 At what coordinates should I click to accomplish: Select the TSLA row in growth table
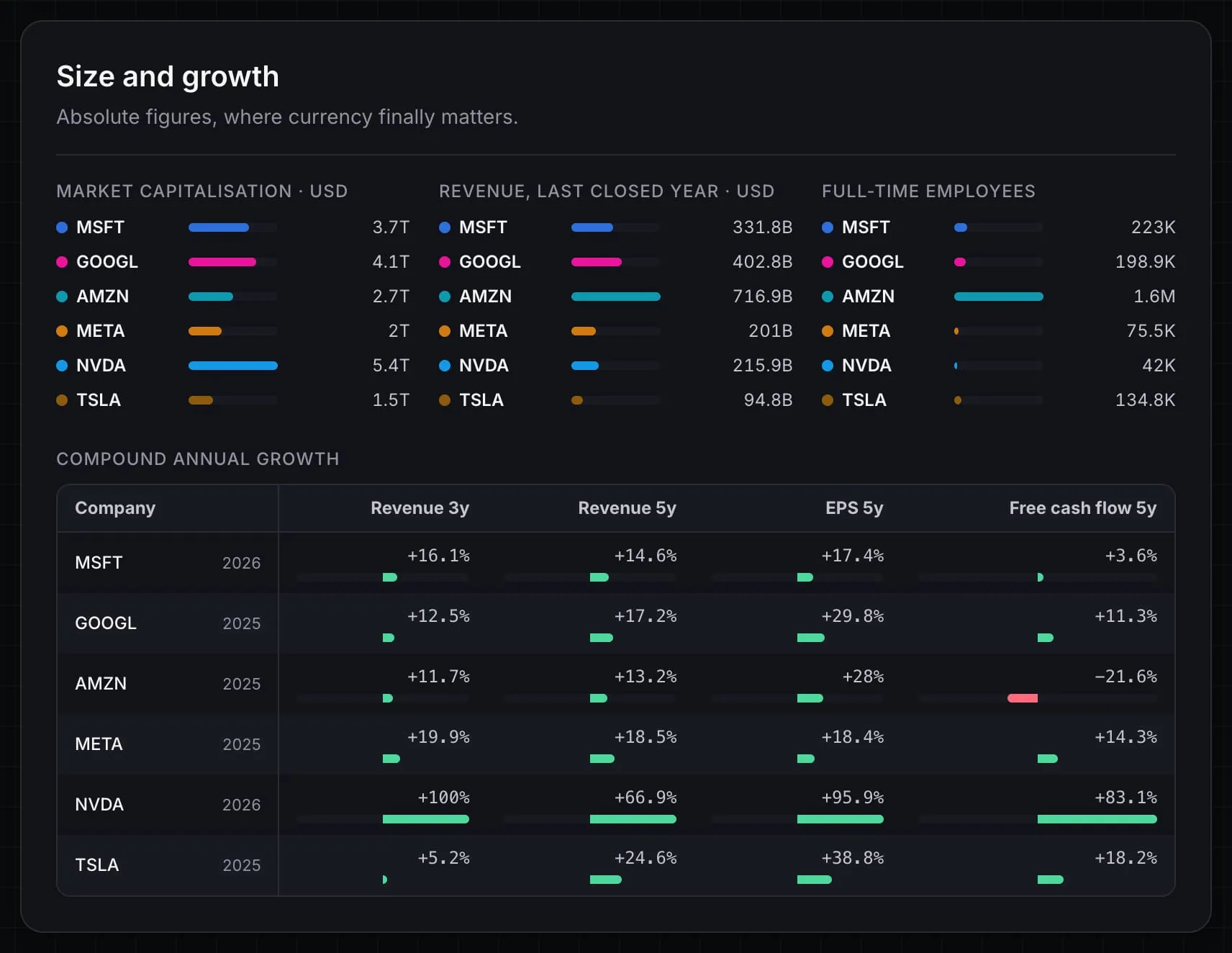(616, 865)
